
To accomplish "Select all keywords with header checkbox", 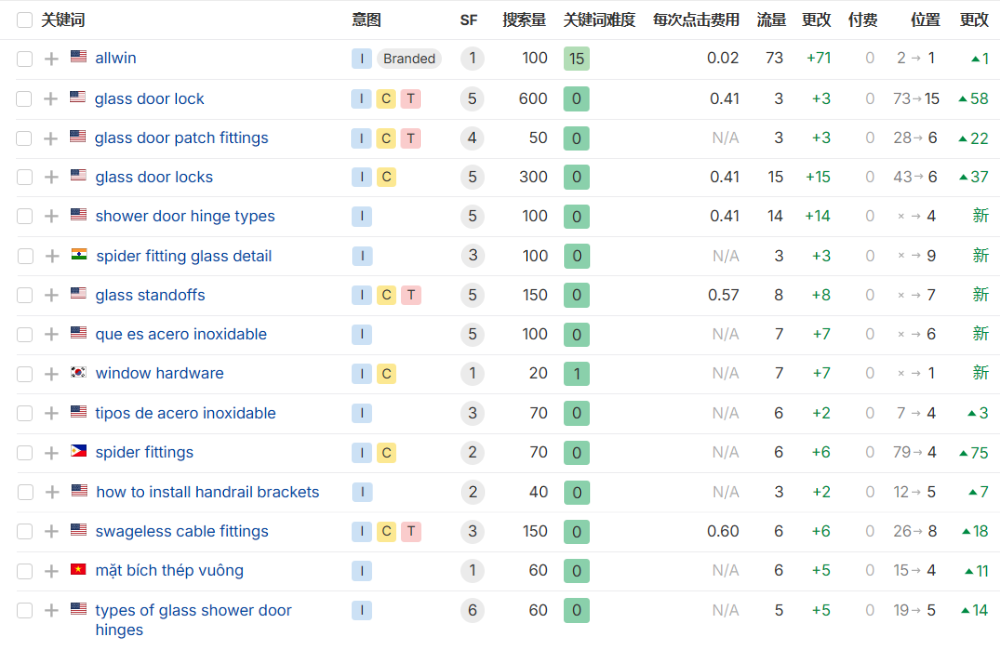I will tap(25, 20).
